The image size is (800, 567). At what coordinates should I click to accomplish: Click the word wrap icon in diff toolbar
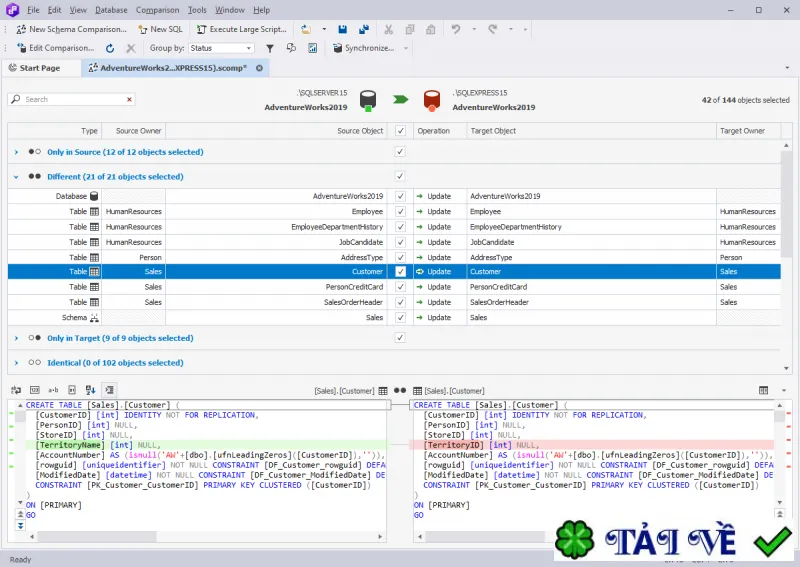(109, 390)
